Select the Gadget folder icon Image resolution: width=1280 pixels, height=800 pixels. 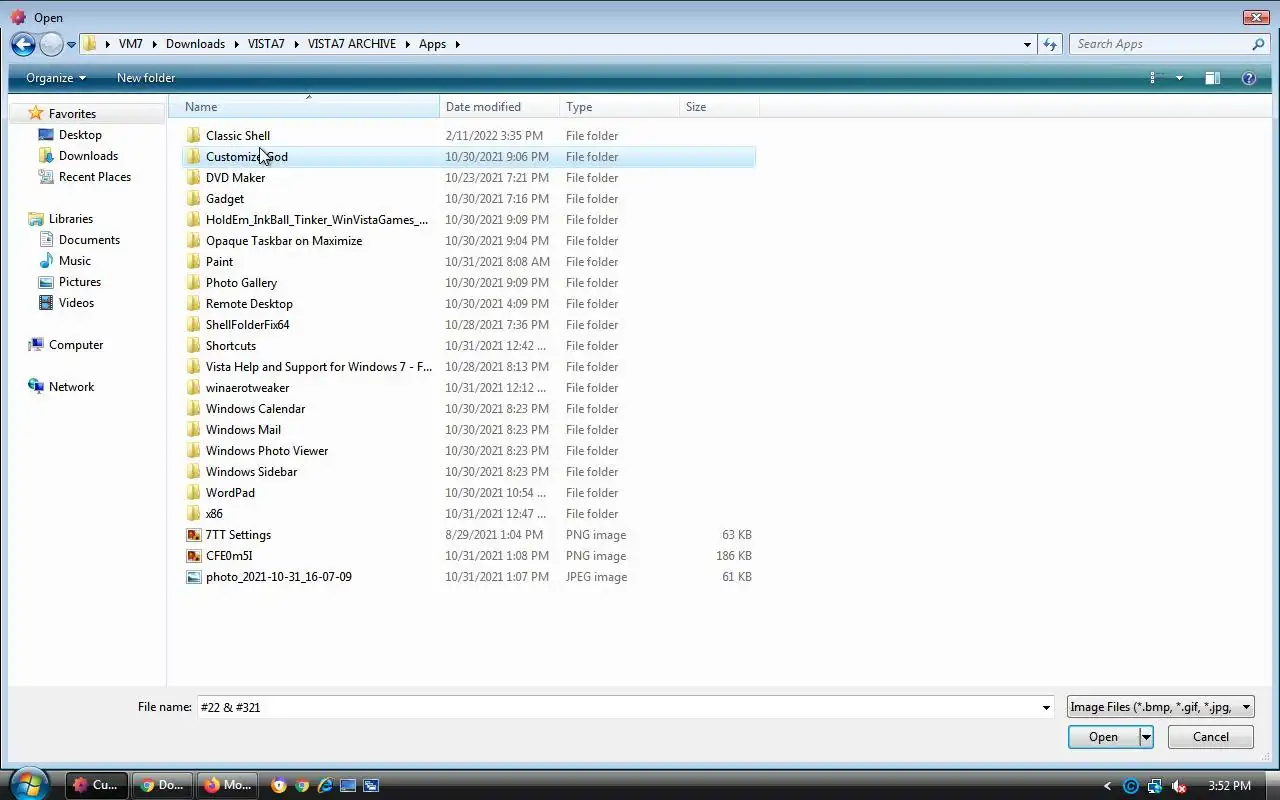pyautogui.click(x=194, y=198)
